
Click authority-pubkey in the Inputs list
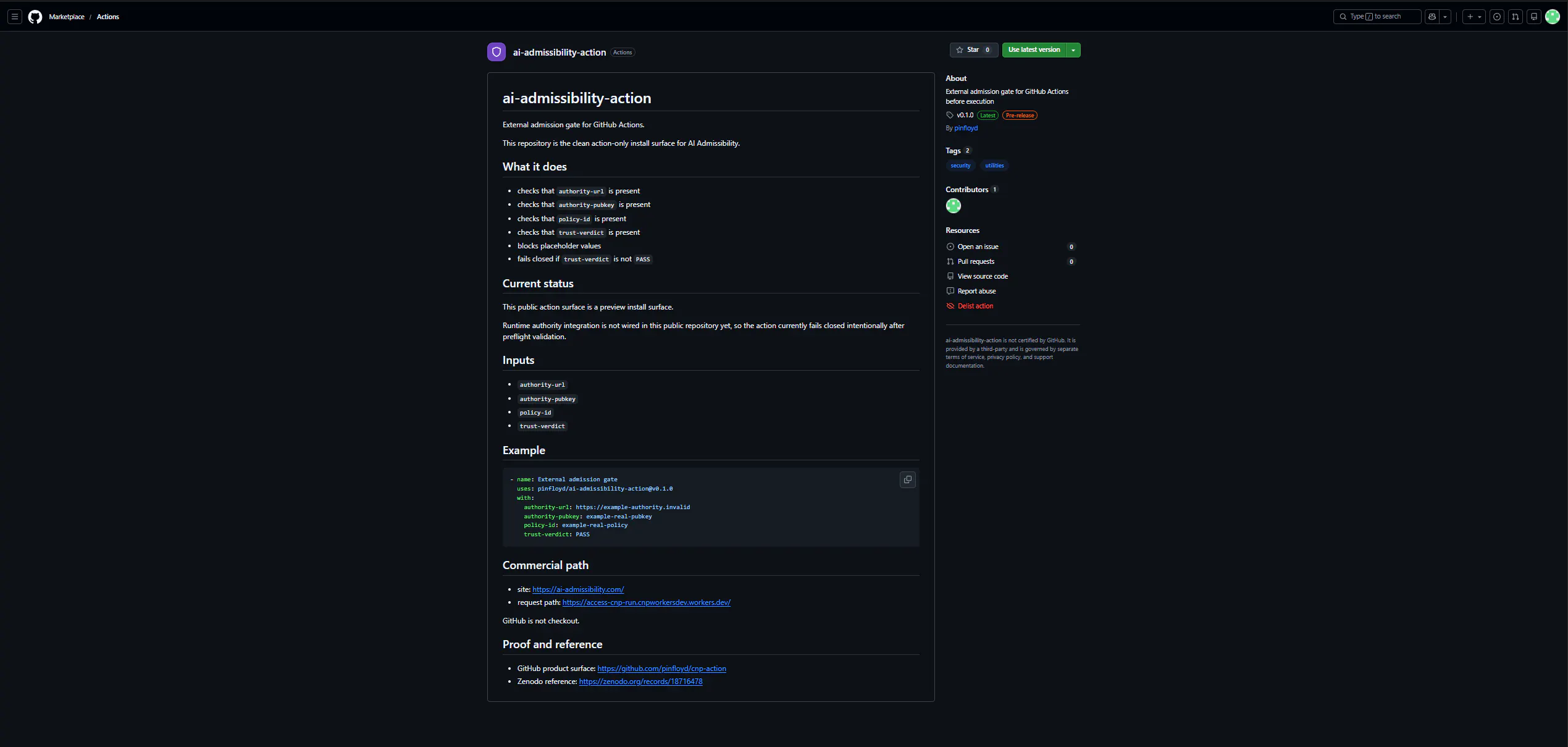(548, 399)
